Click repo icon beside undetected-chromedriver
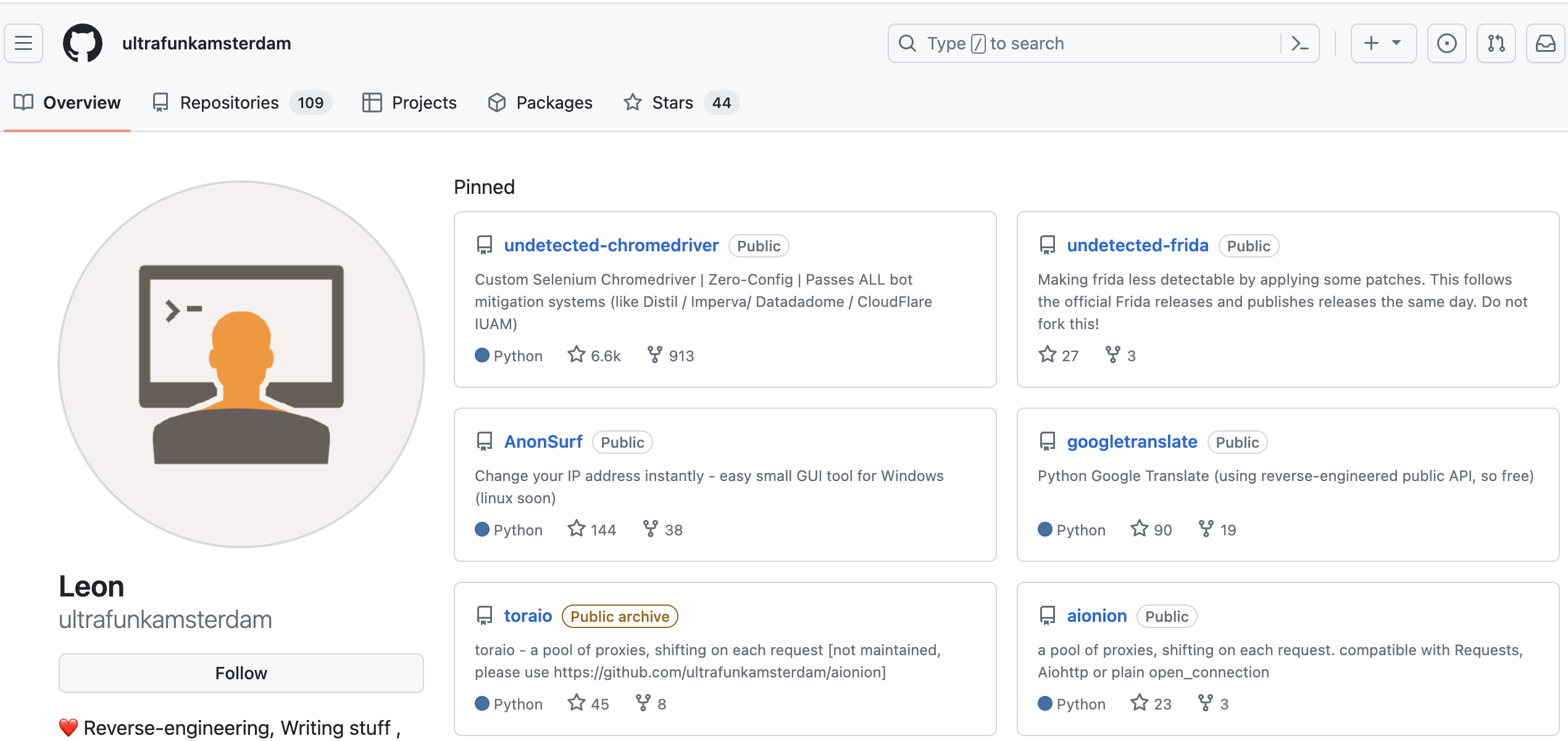The image size is (1568, 741). pos(485,246)
